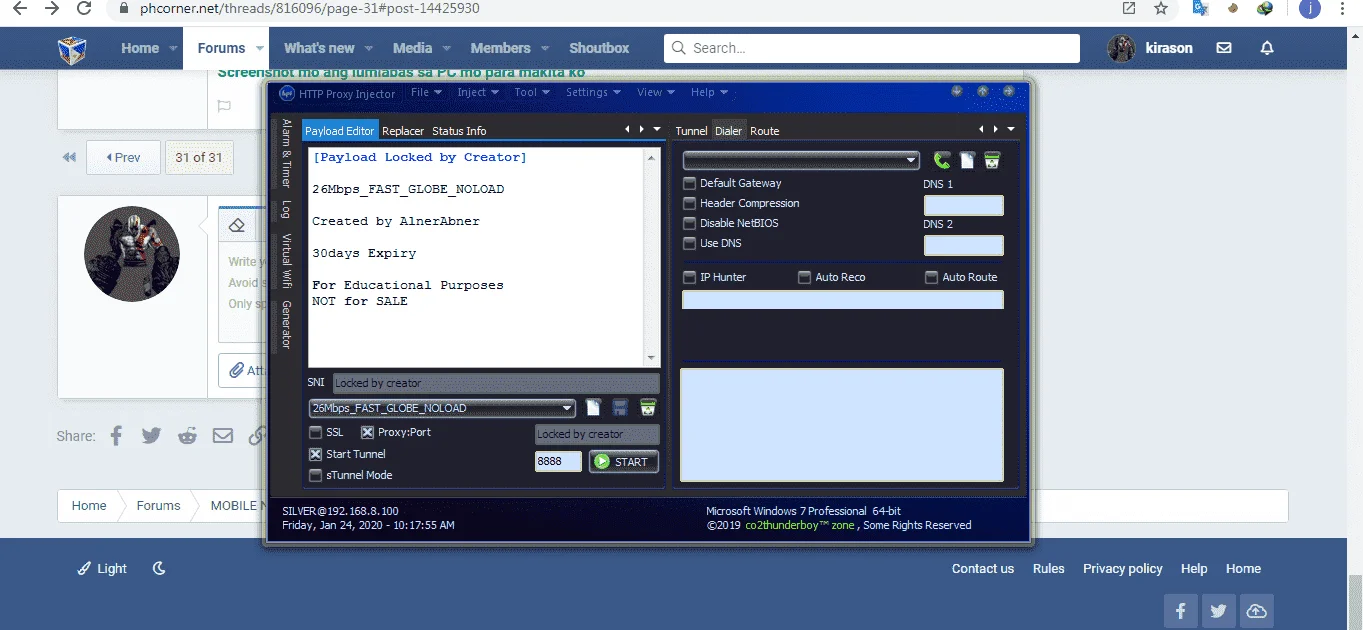The image size is (1363, 630).
Task: Open the Virtual Wifi side tab
Action: pyautogui.click(x=286, y=261)
